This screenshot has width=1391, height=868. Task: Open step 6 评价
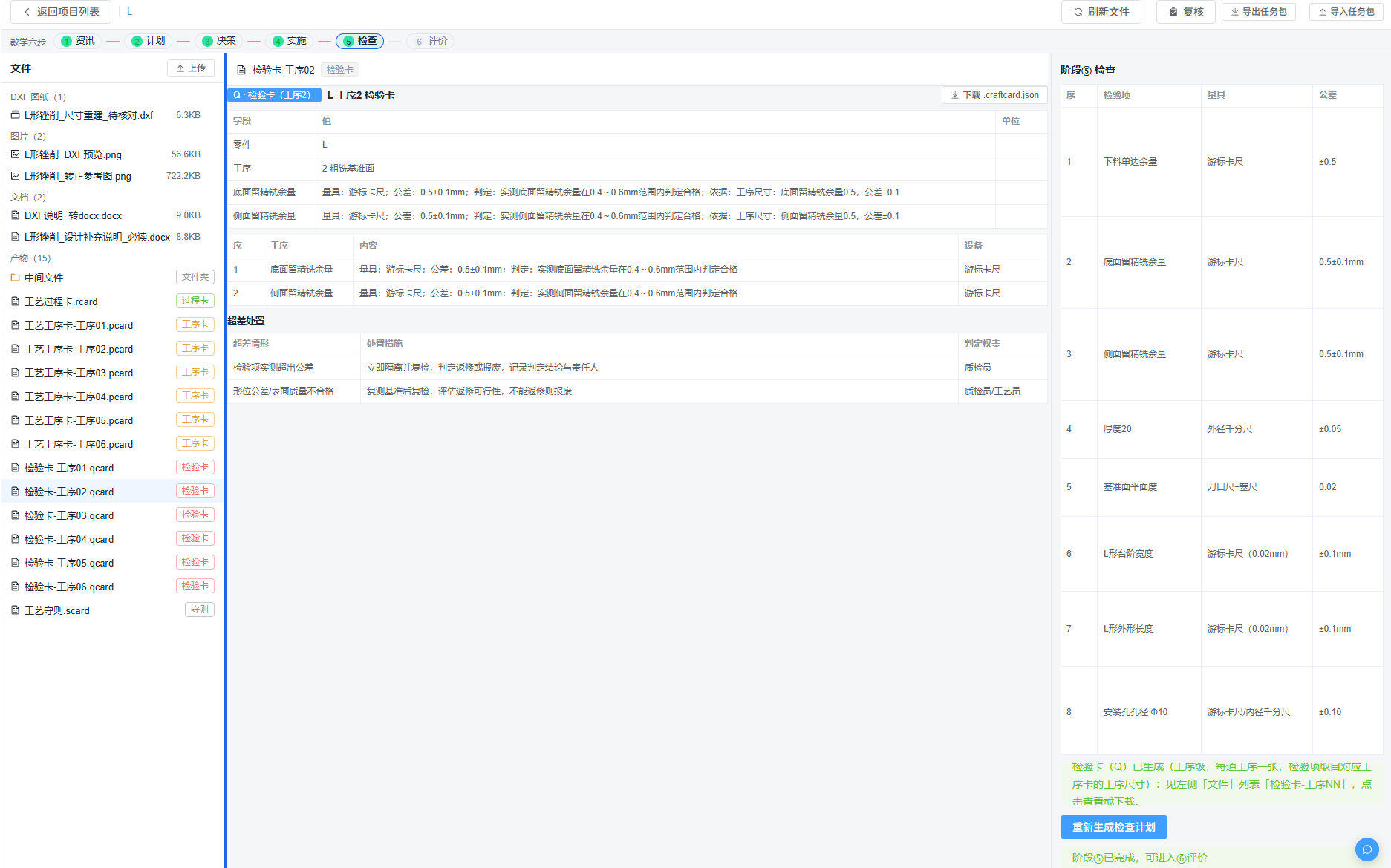431,41
